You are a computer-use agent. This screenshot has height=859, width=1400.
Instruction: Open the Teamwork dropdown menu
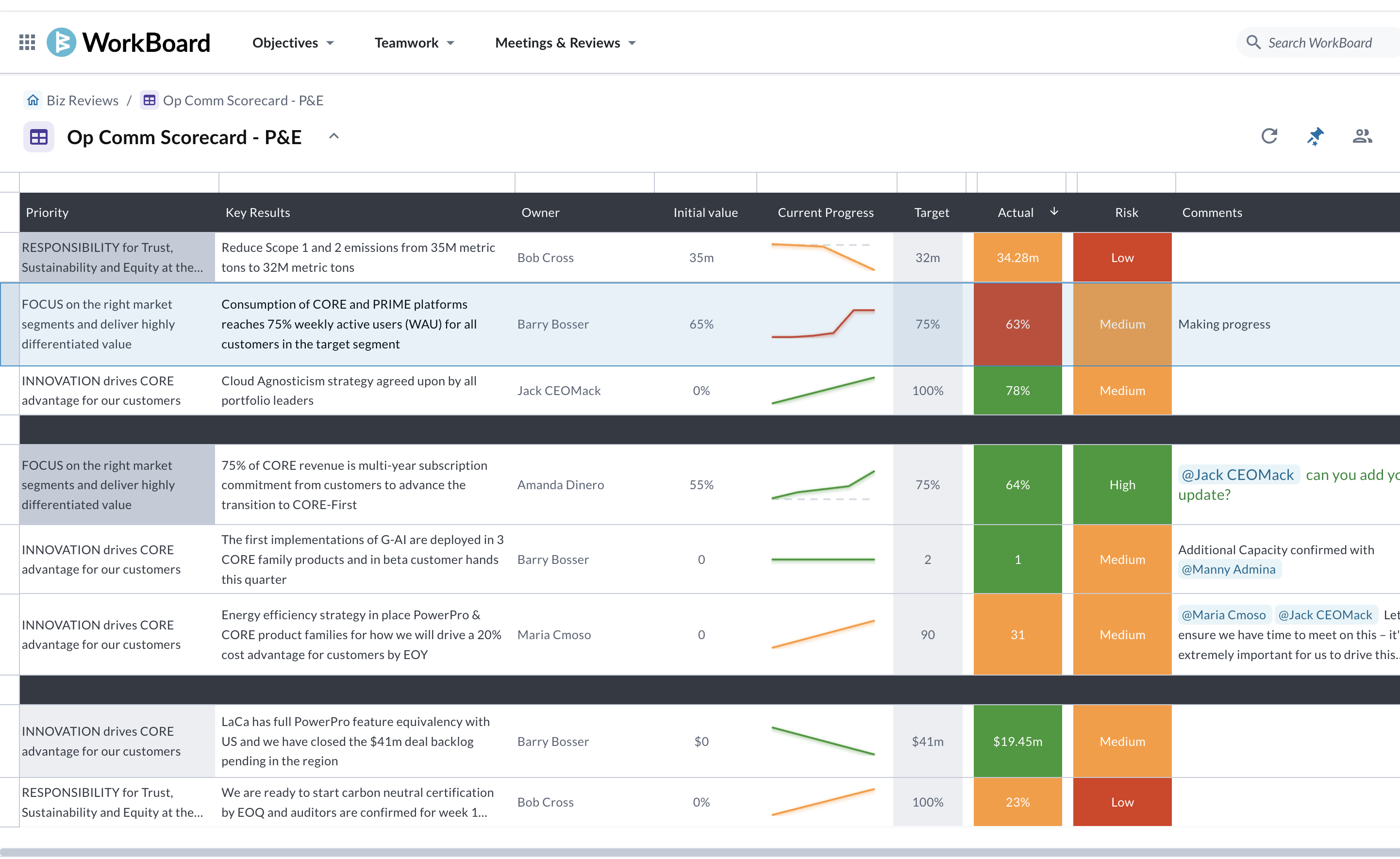coord(415,43)
